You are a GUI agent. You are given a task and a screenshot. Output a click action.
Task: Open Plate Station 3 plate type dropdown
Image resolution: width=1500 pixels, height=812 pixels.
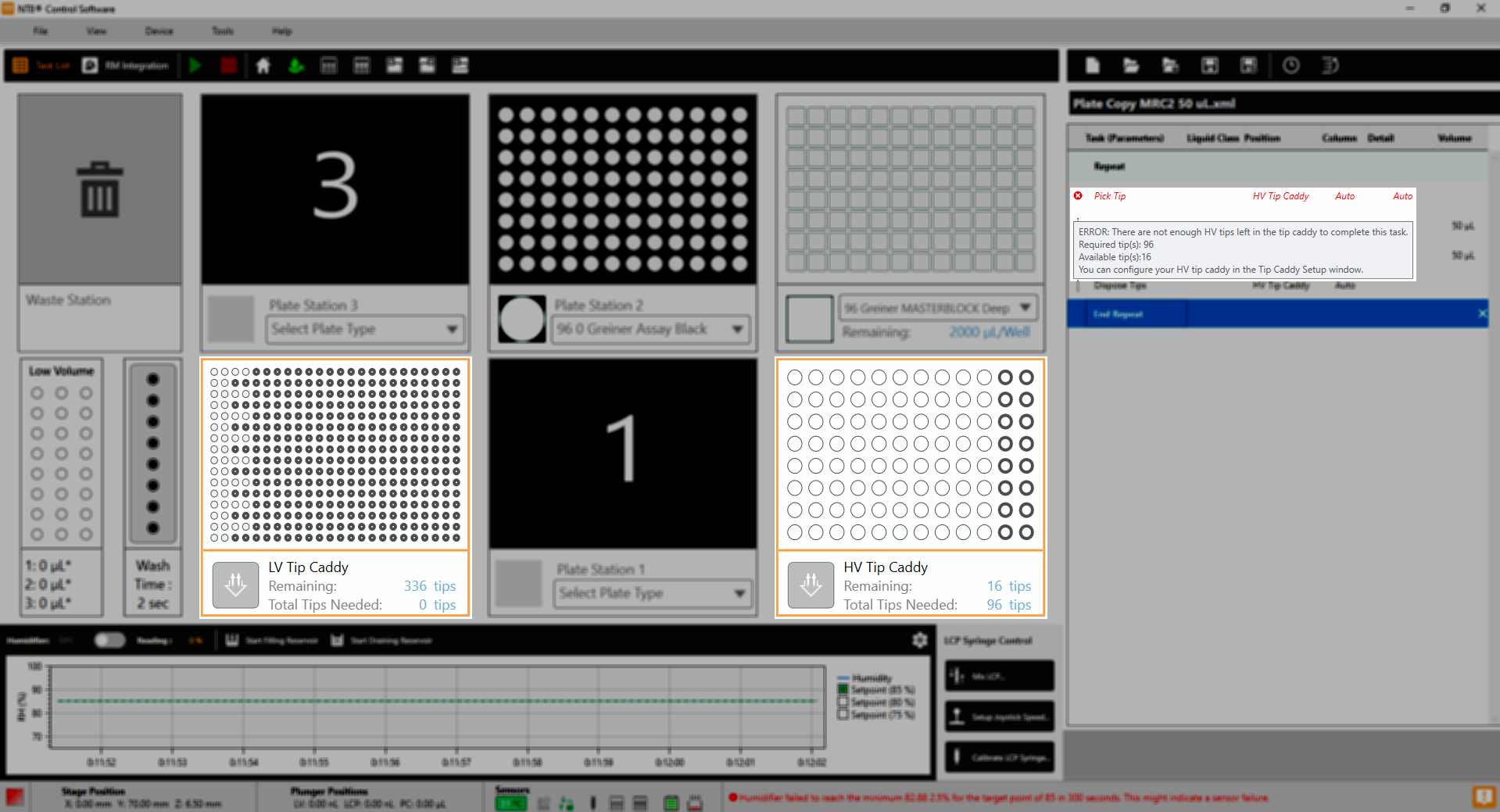click(x=365, y=329)
